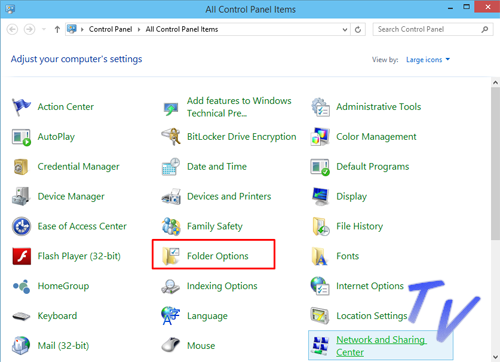Image resolution: width=500 pixels, height=362 pixels.
Task: Go up one level with Up arrow
Action: pyautogui.click(x=57, y=29)
